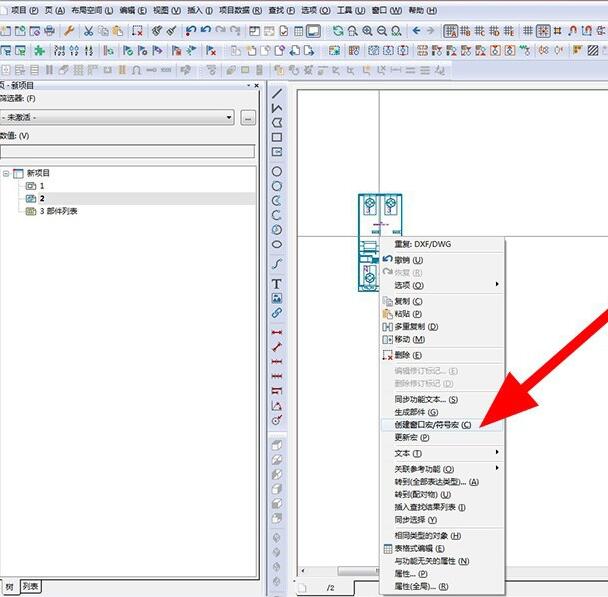Open the 帮助 (H) menu

tap(423, 10)
